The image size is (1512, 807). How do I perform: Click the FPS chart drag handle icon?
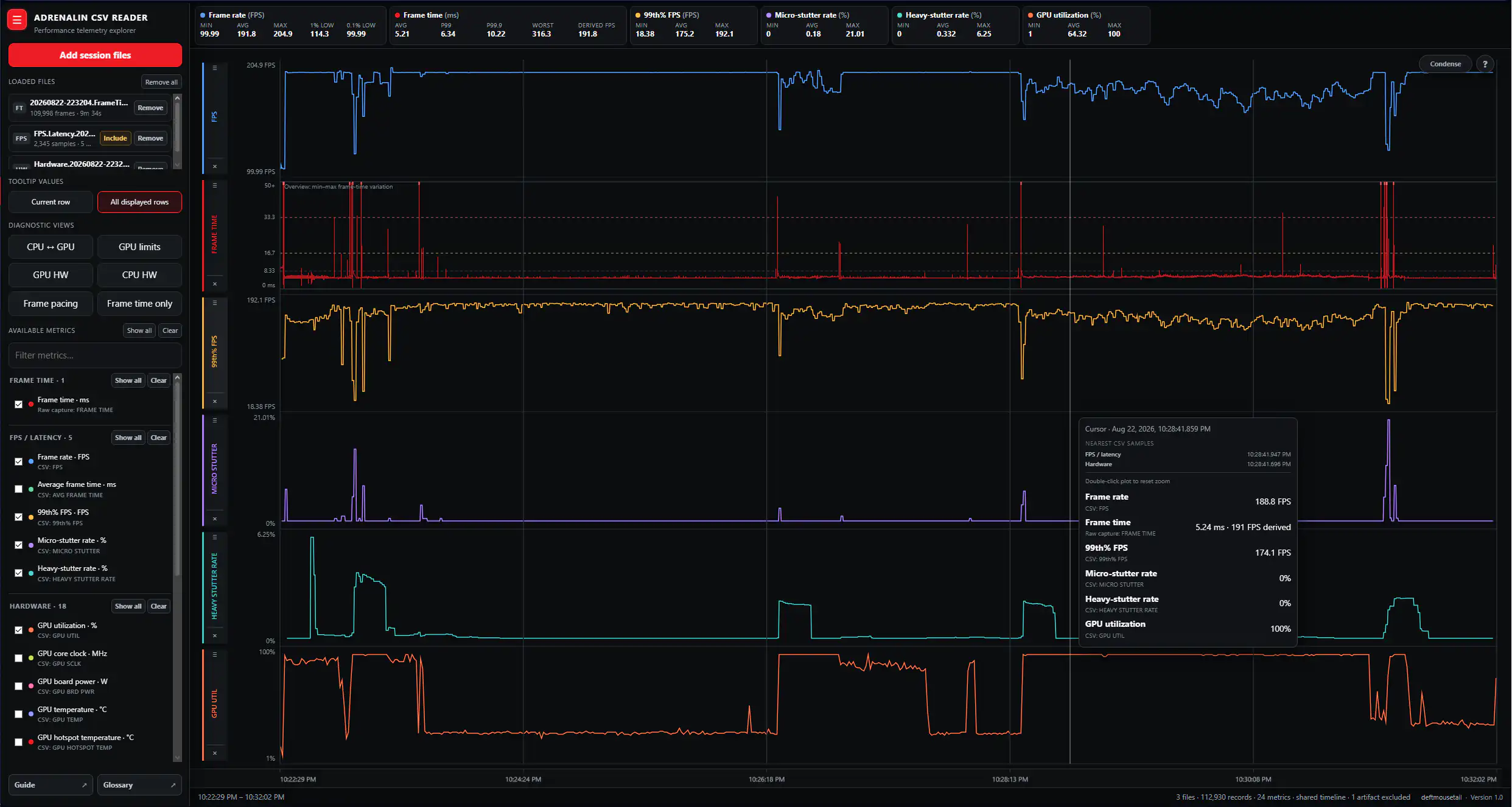click(x=214, y=68)
